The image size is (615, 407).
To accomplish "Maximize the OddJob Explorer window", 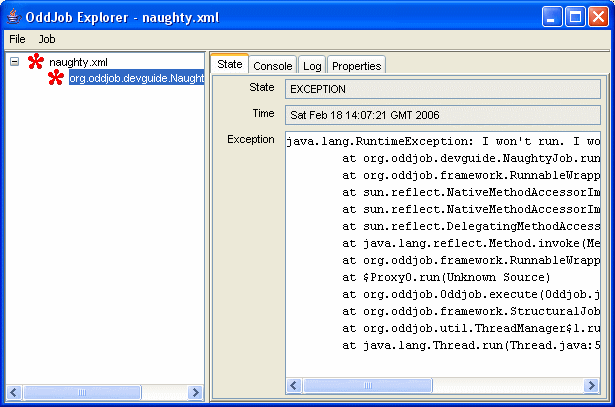I will [576, 16].
